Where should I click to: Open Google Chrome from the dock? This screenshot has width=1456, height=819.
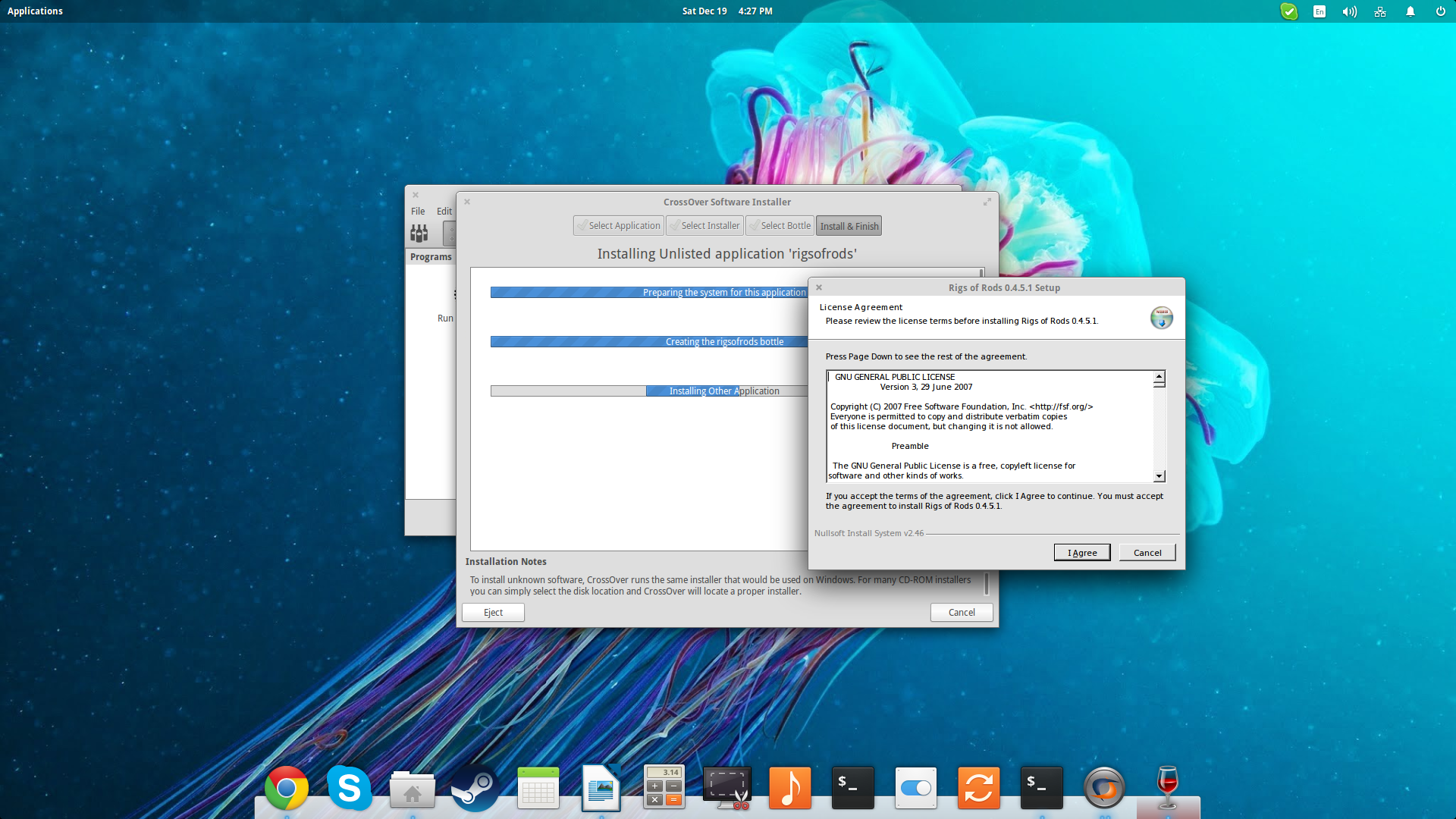[x=287, y=789]
